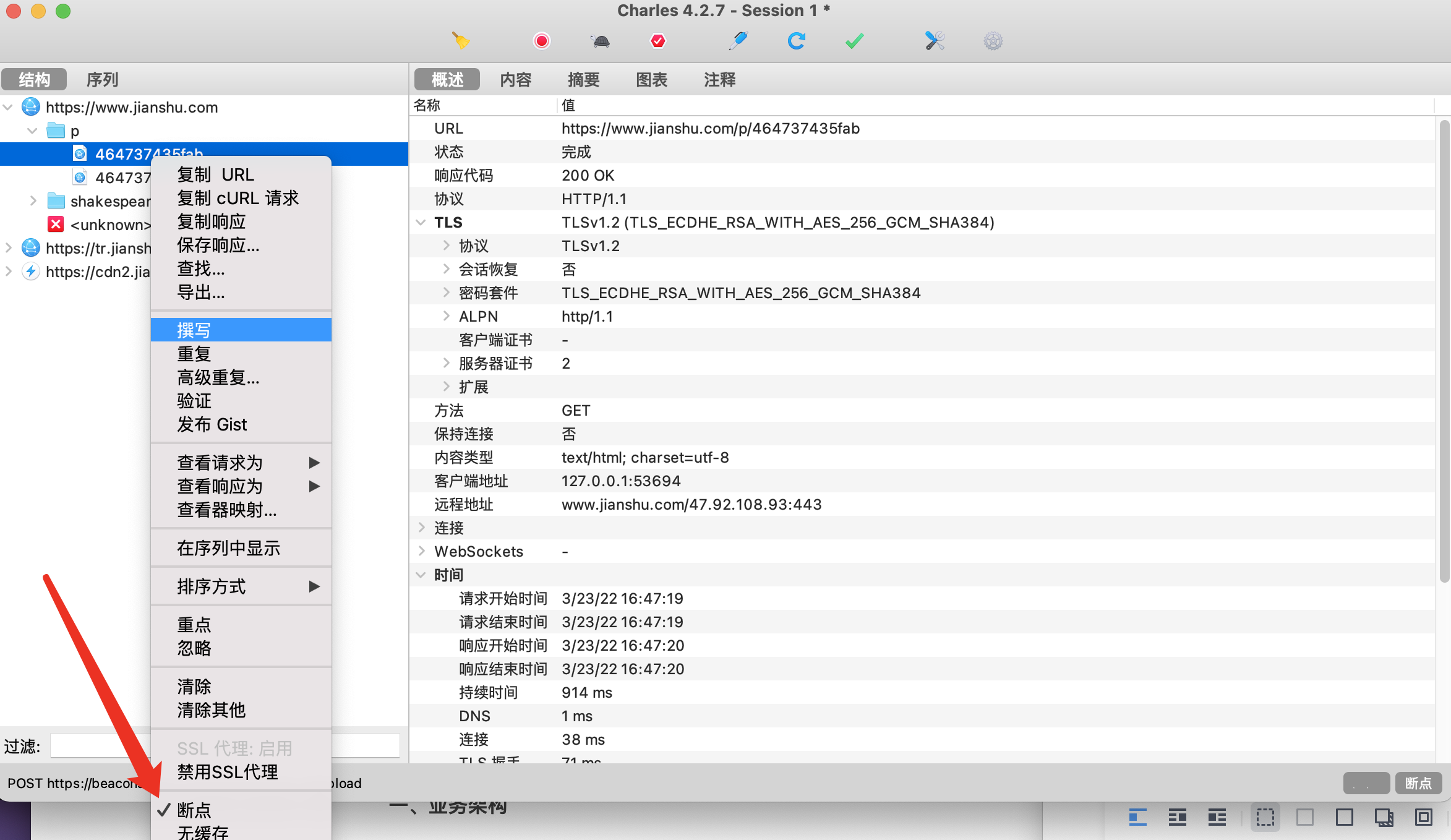The image size is (1451, 840).
Task: Toggle the turtle throttling icon
Action: [600, 41]
